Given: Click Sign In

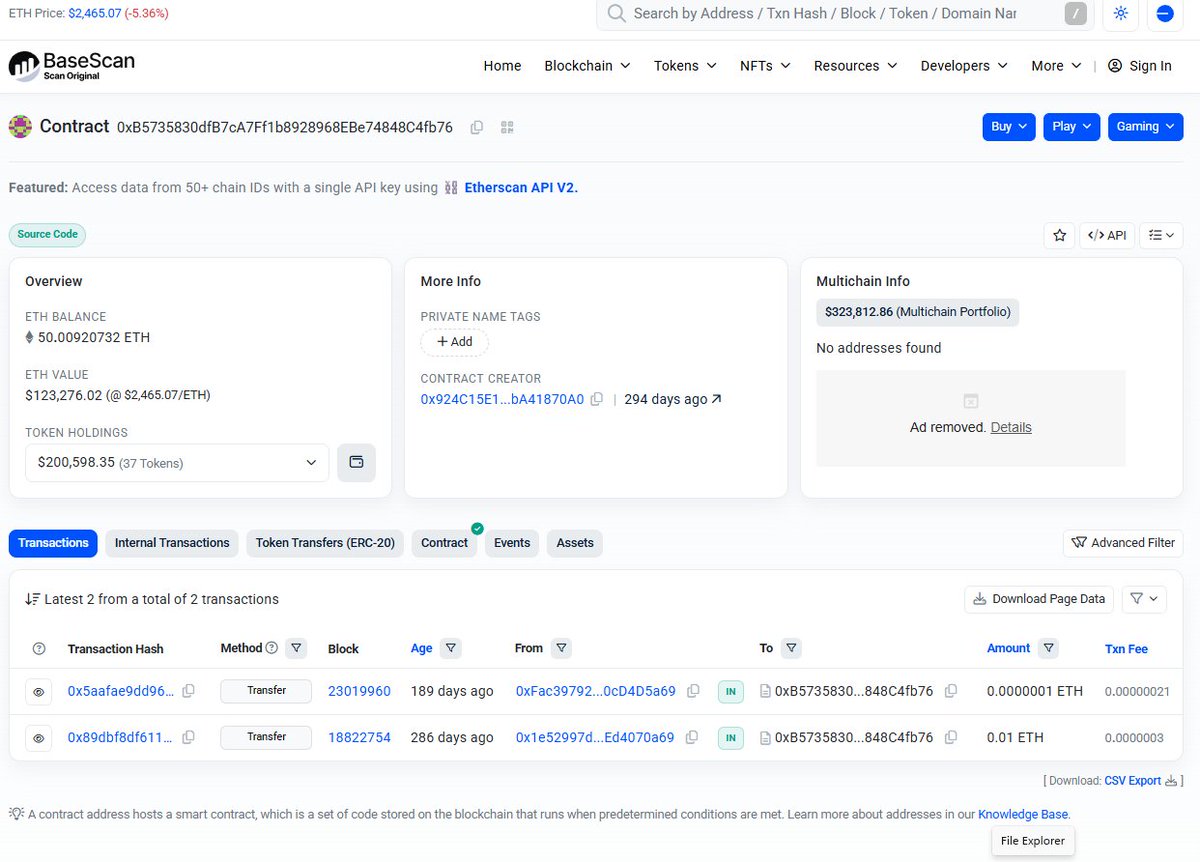Looking at the screenshot, I should 1140,66.
